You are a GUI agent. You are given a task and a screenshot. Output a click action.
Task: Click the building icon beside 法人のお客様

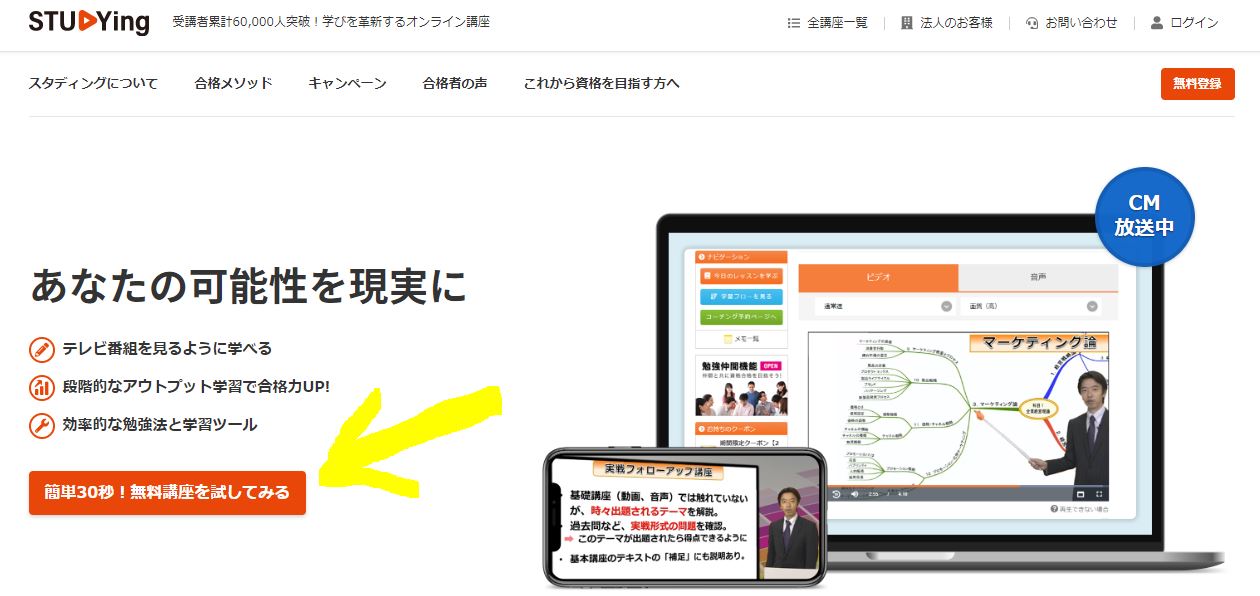(907, 23)
